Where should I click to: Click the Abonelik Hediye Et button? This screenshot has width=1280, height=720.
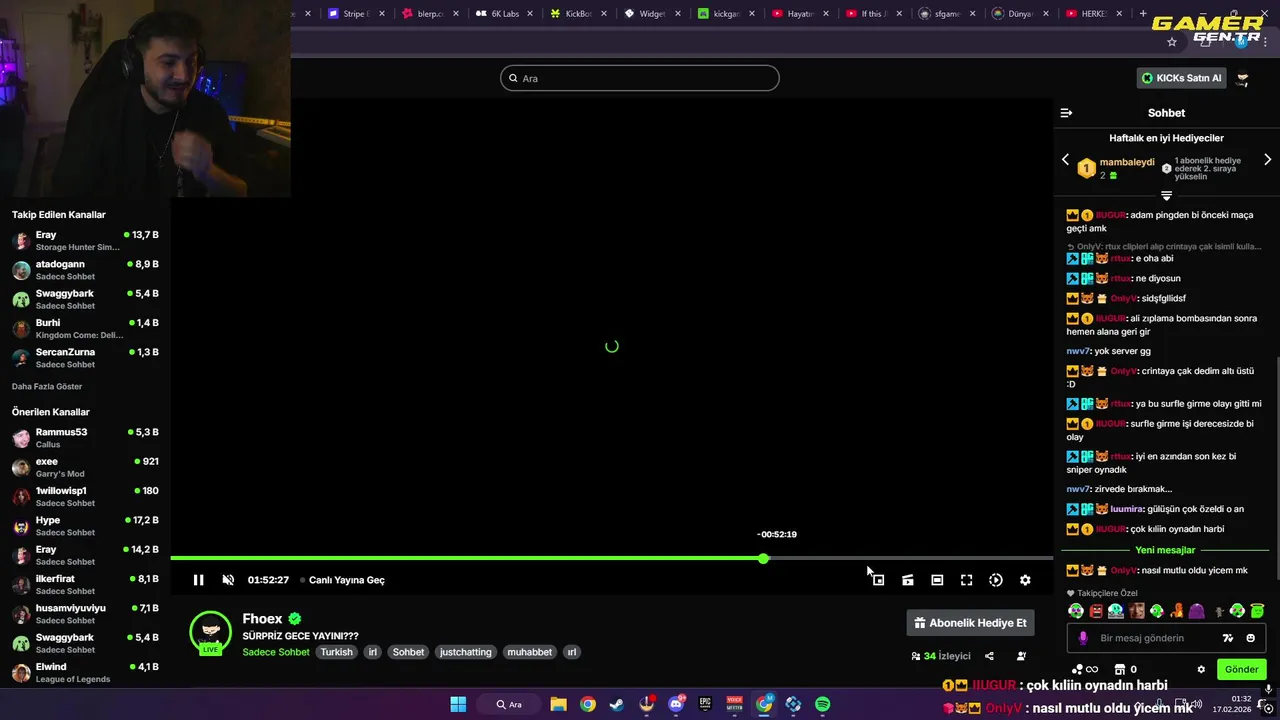(x=970, y=623)
